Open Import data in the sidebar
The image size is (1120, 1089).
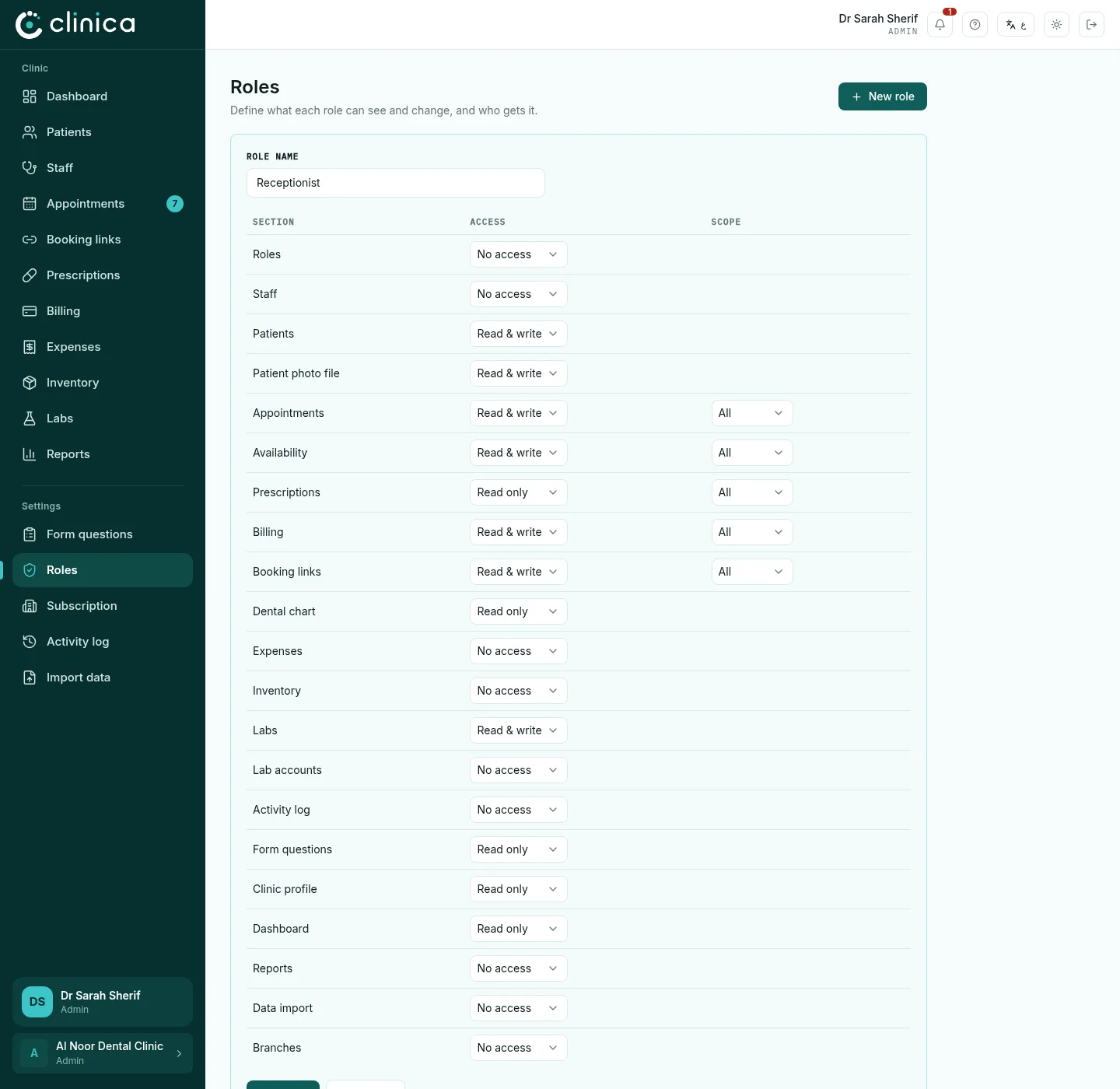click(x=103, y=678)
